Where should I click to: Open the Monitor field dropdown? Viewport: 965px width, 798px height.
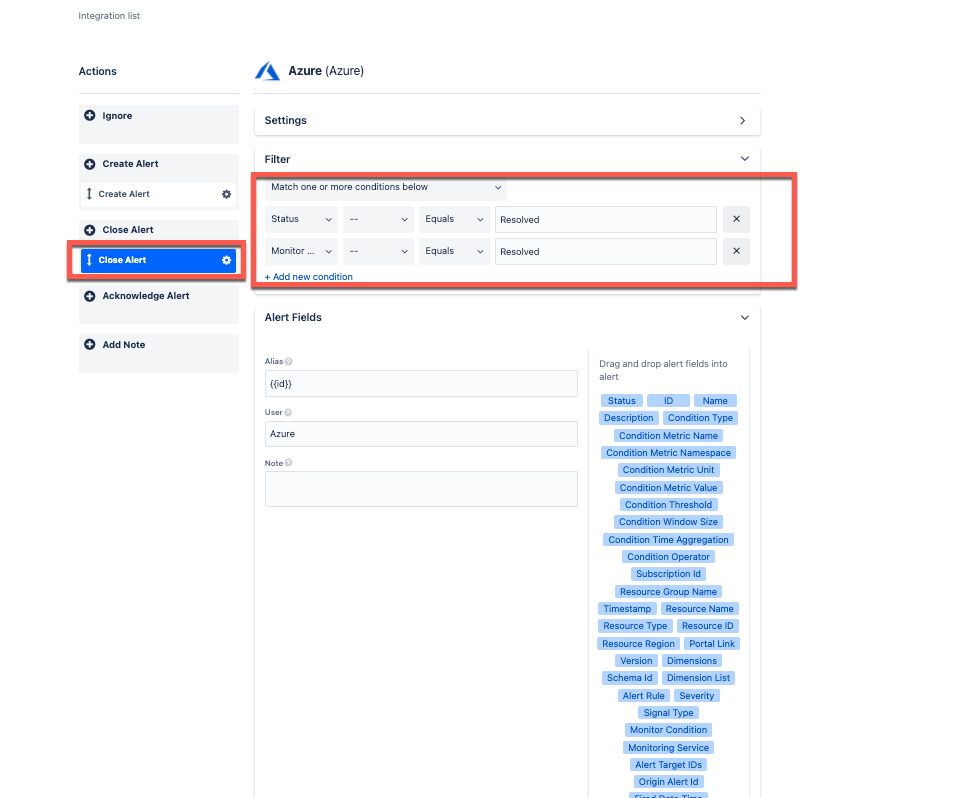click(302, 251)
